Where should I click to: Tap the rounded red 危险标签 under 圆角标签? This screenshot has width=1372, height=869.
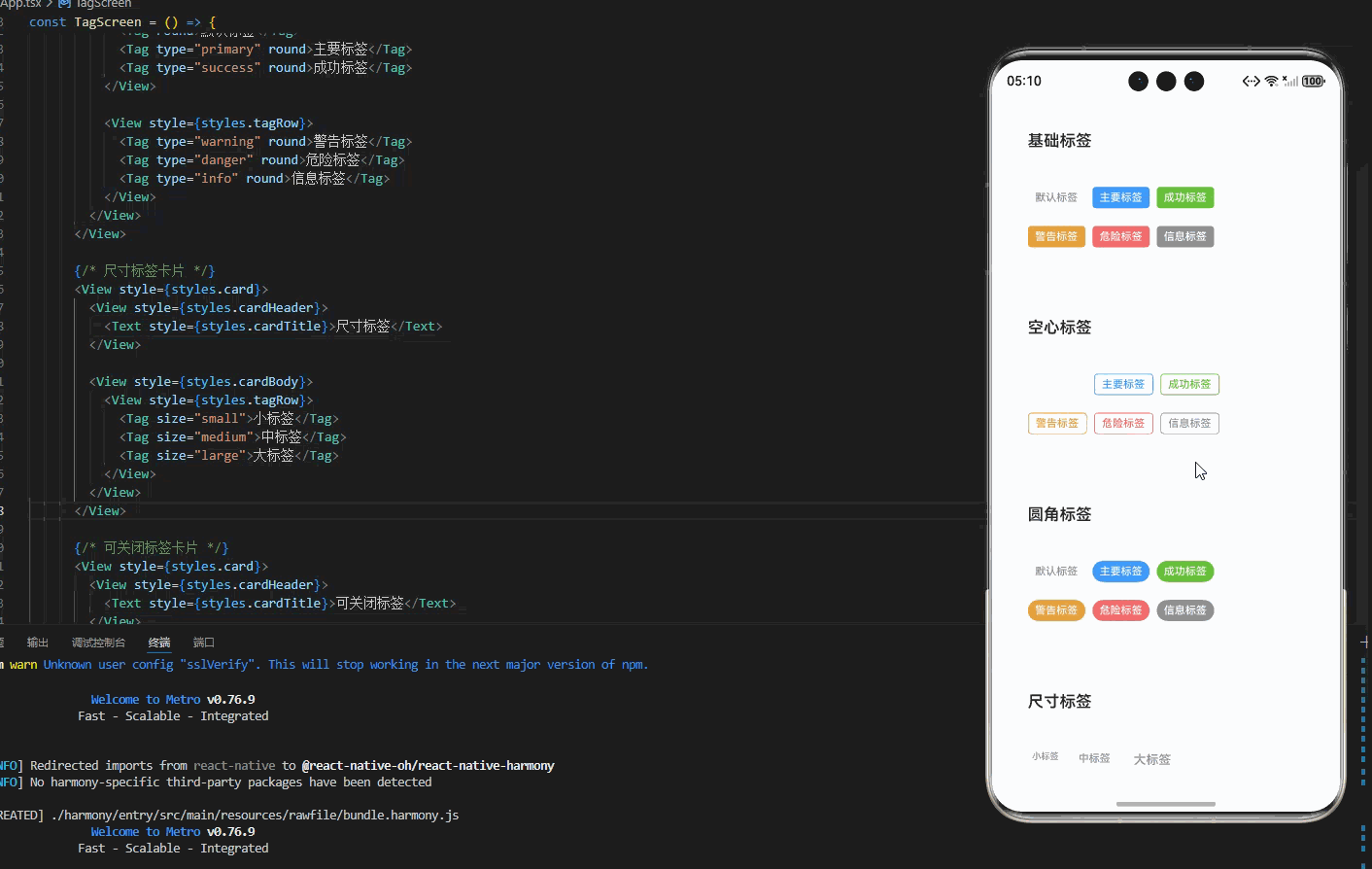coord(1120,610)
